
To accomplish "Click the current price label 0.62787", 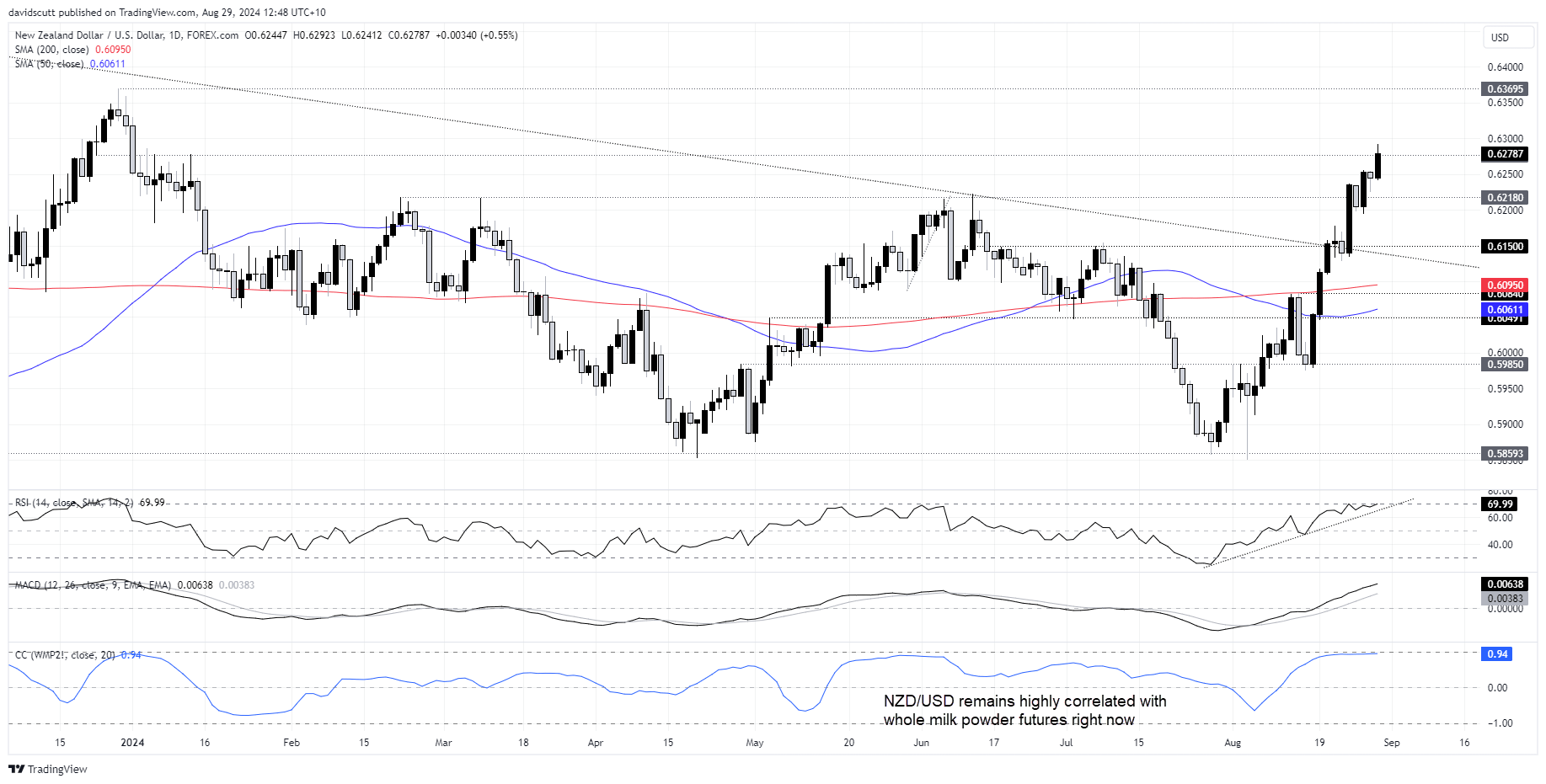I will point(1505,154).
